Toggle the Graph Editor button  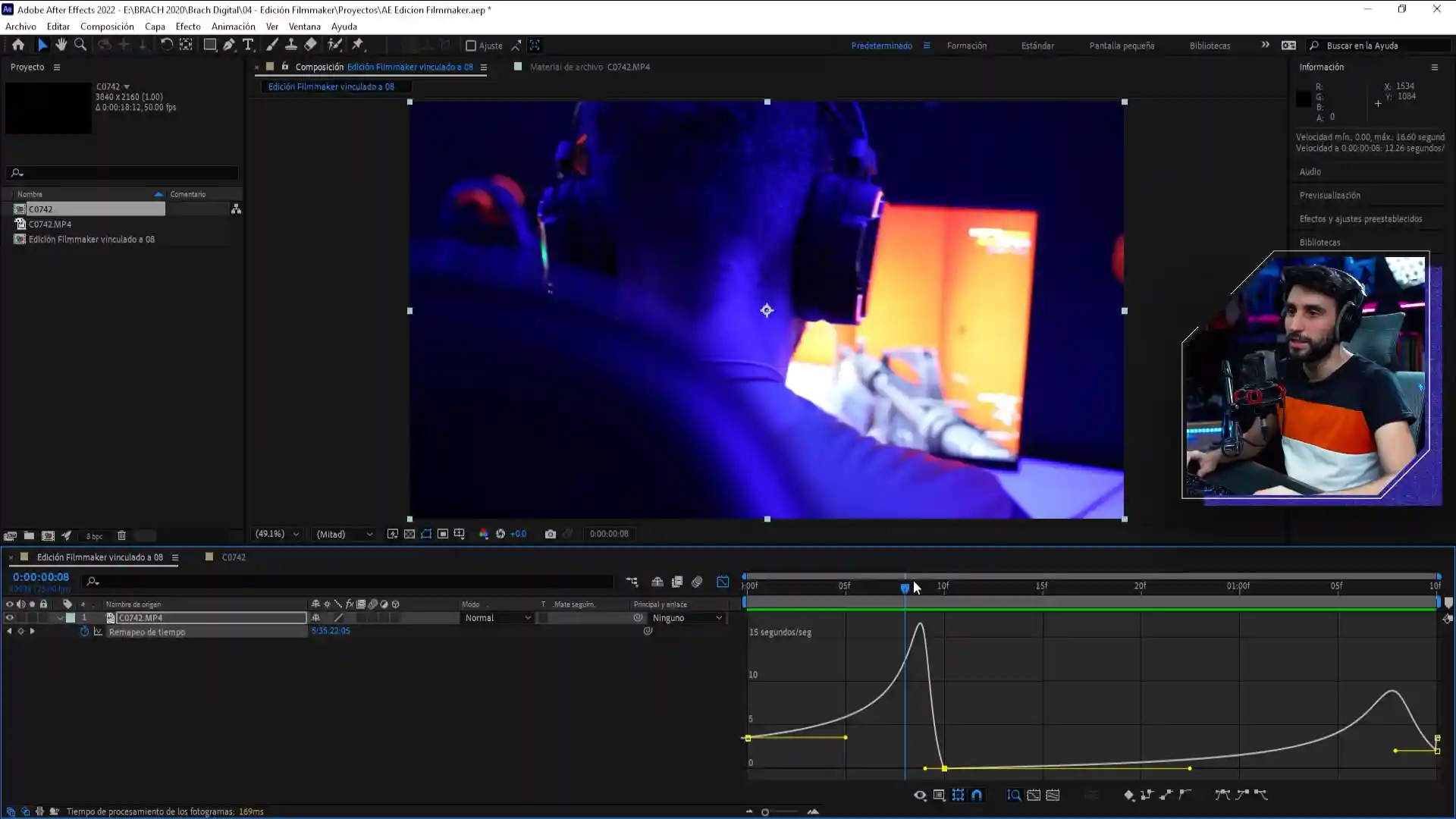tap(723, 582)
